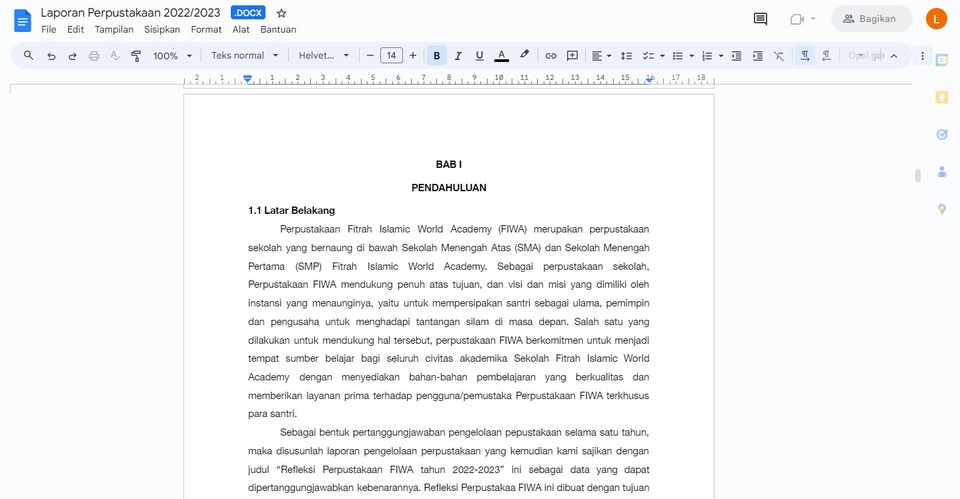960x499 pixels.
Task: Open Contacts side panel
Action: tap(942, 172)
